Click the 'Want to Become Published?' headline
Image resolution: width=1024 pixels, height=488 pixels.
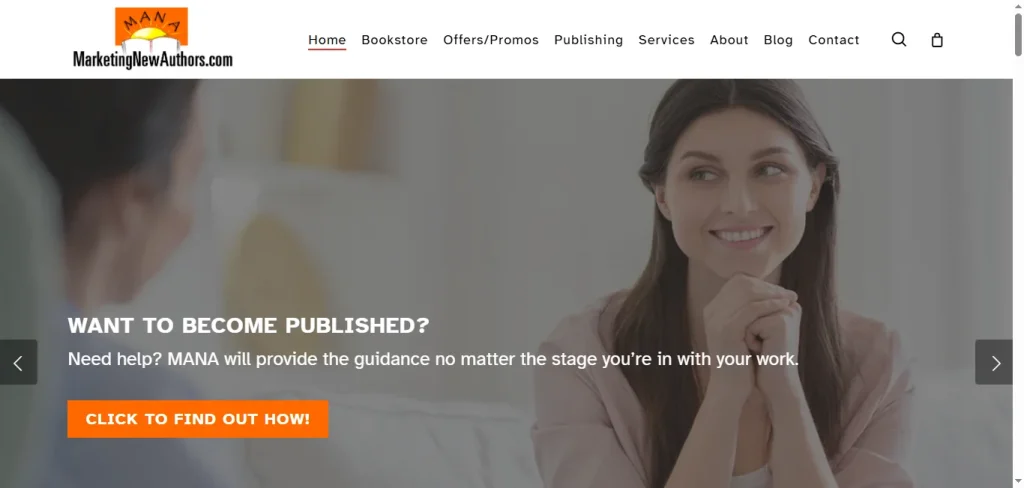(249, 325)
